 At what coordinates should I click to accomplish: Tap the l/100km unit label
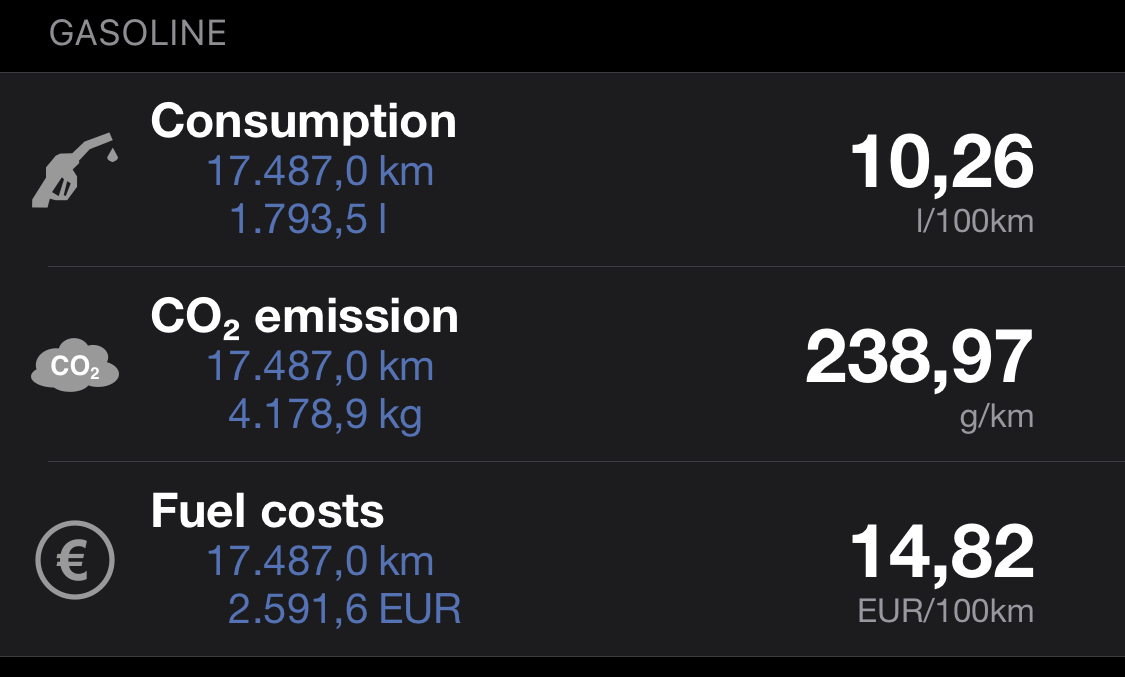[975, 221]
